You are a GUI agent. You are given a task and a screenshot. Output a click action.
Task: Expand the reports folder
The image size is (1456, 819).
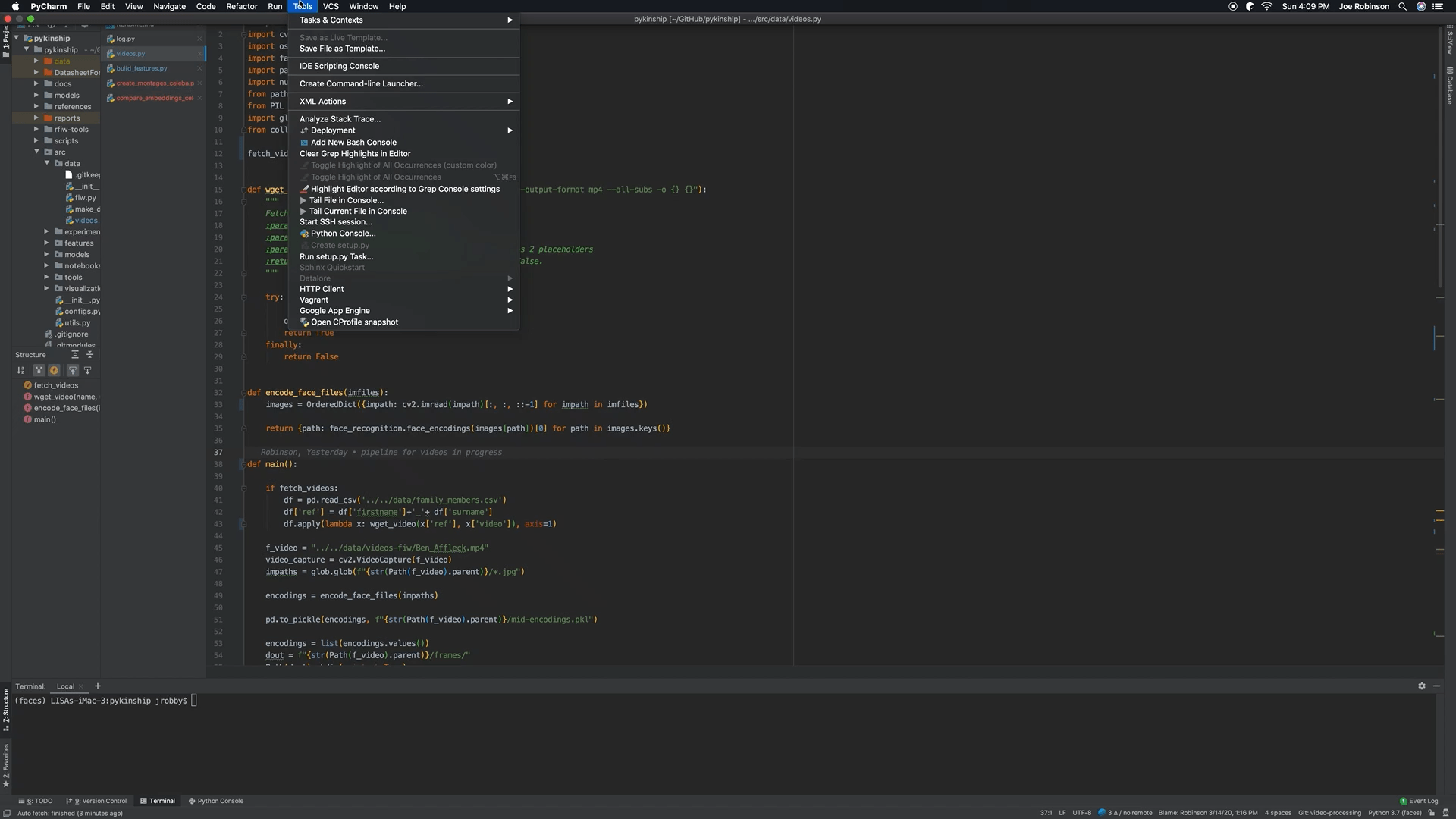(x=36, y=118)
